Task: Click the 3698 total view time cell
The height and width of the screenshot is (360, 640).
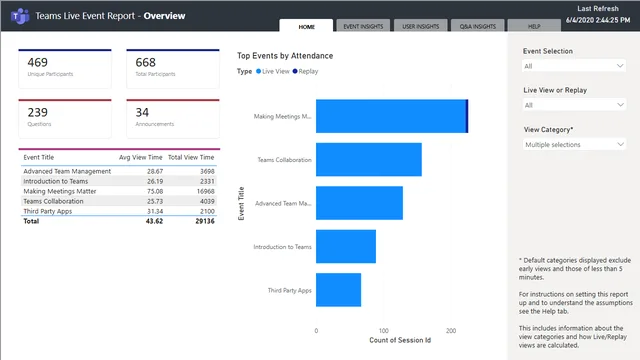Action: (x=207, y=171)
